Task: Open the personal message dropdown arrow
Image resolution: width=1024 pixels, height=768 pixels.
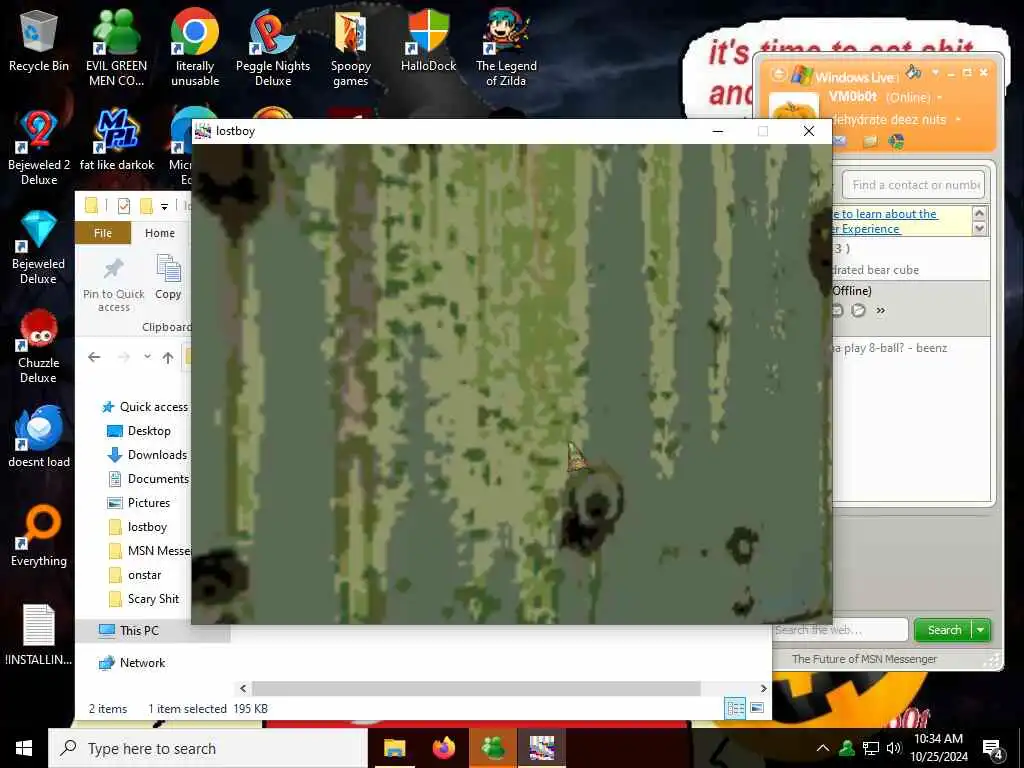Action: (958, 120)
